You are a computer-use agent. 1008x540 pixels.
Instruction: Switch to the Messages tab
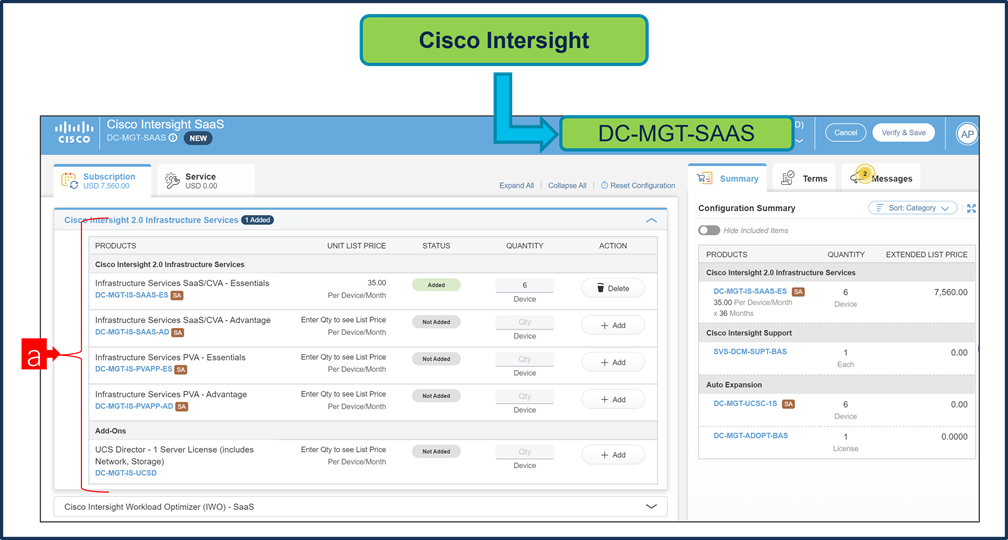click(x=881, y=179)
